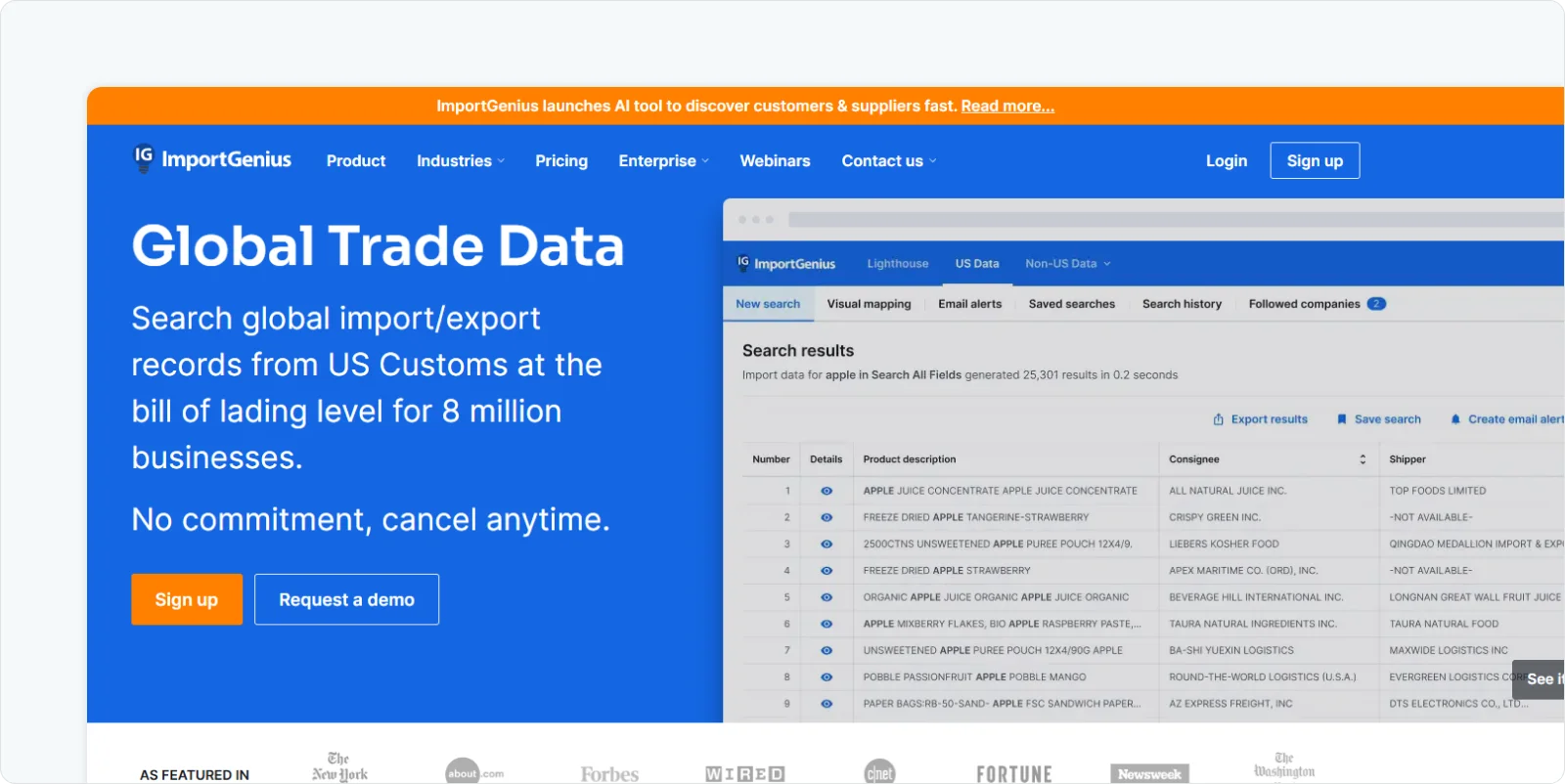Click the ImportGenius logo inside the app preview
The image size is (1565, 784).
(786, 264)
